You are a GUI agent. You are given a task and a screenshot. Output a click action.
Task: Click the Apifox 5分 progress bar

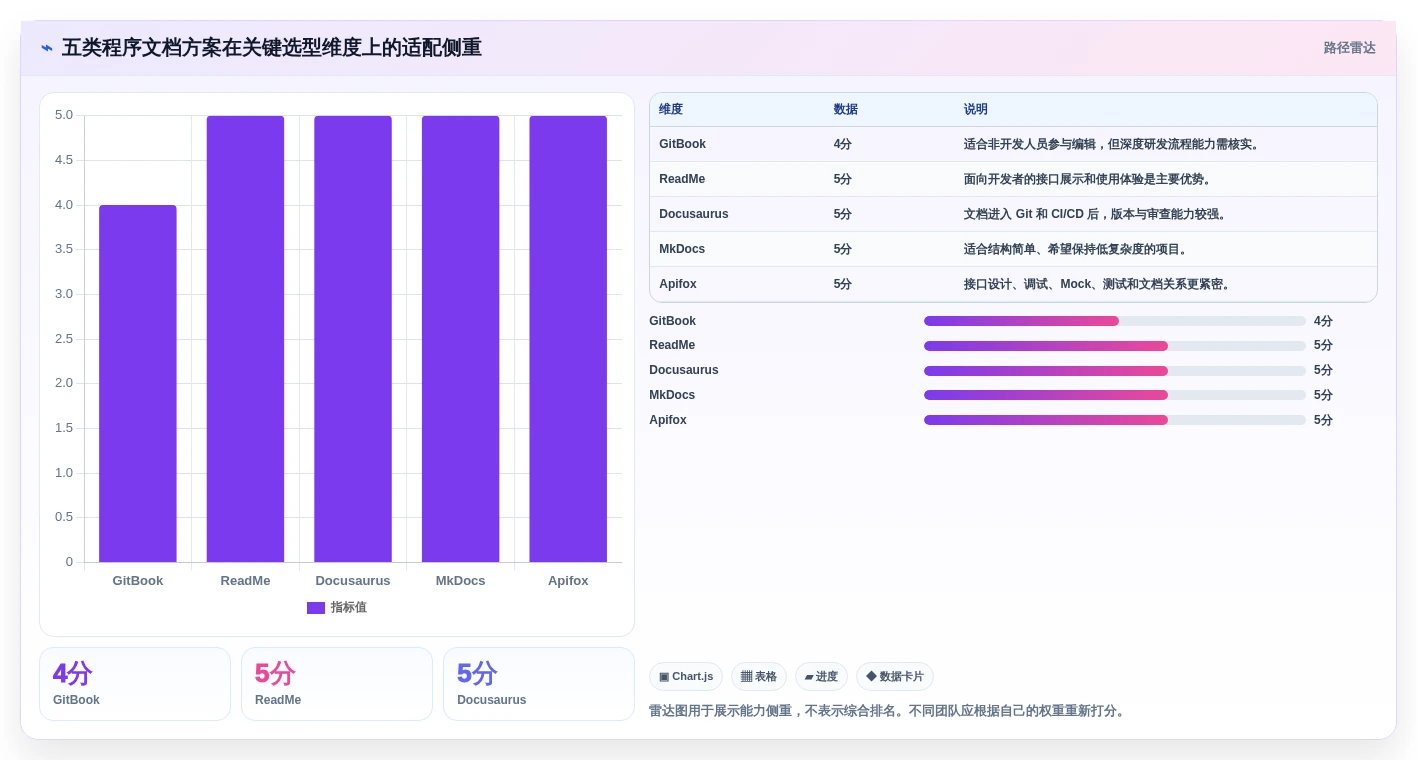coord(1115,420)
